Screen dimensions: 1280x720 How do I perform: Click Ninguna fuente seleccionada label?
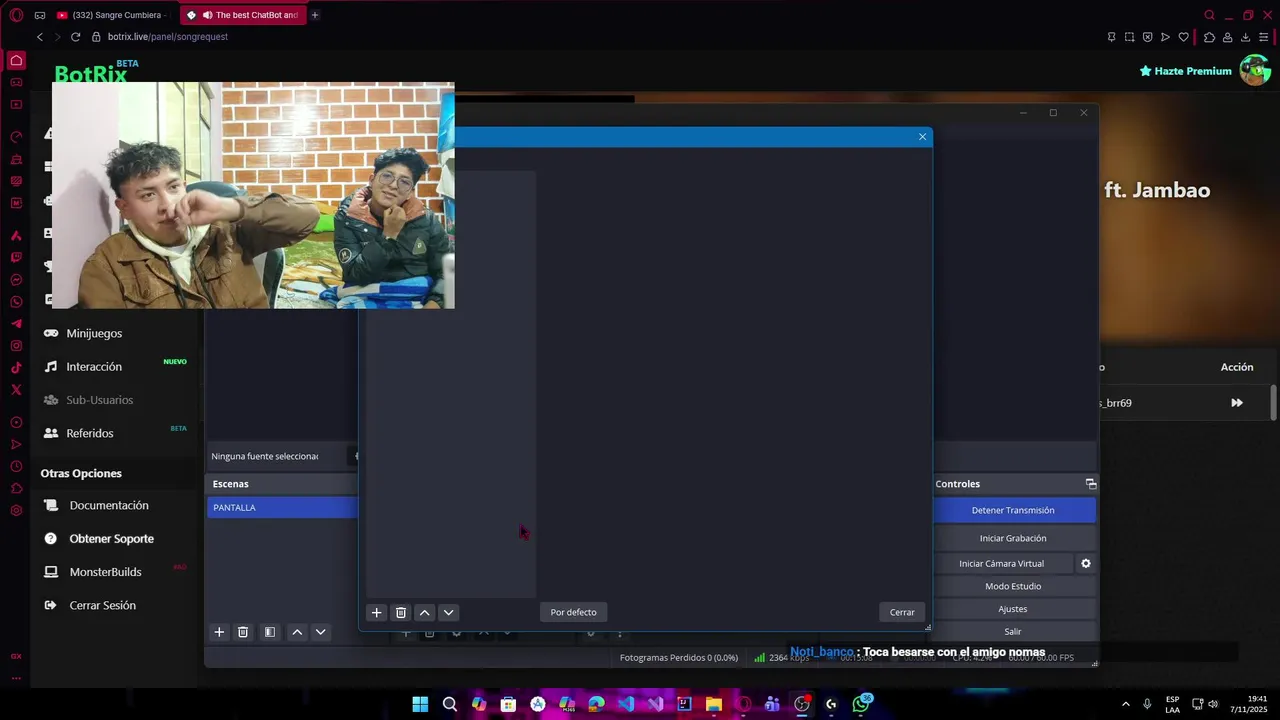tap(265, 456)
